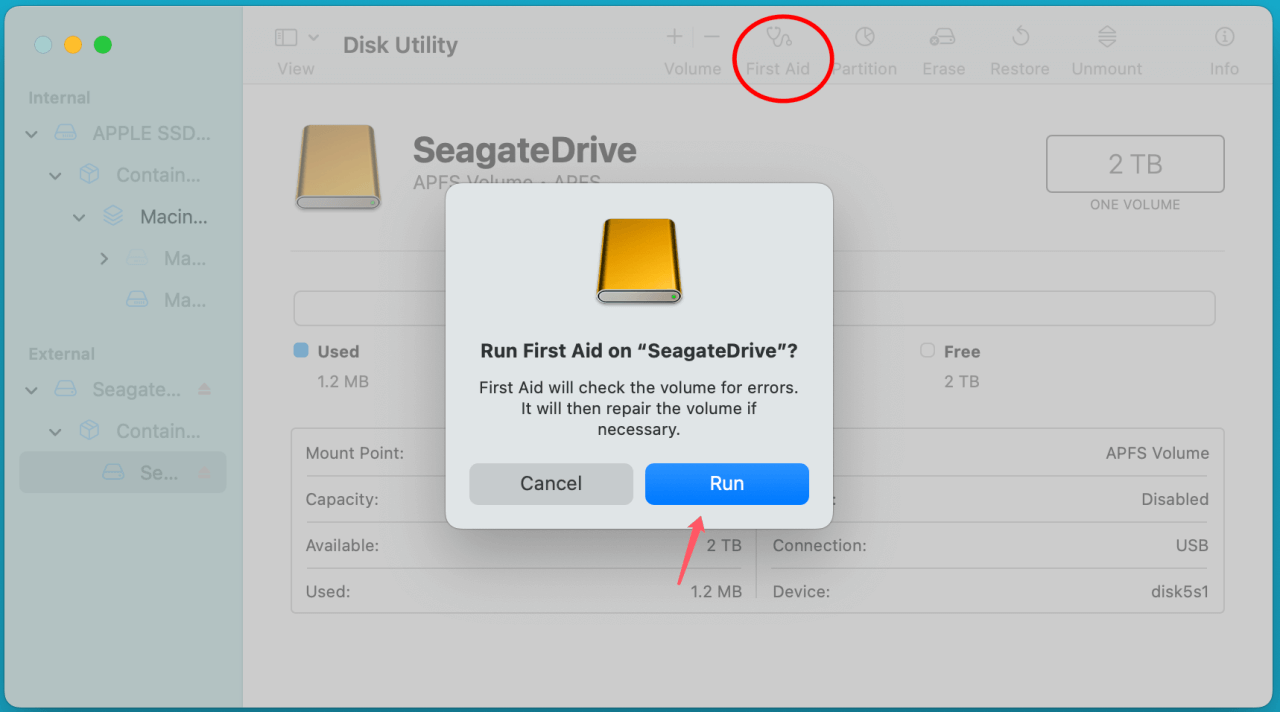Add a new Volume with the plus icon
The height and width of the screenshot is (712, 1280).
coord(674,37)
